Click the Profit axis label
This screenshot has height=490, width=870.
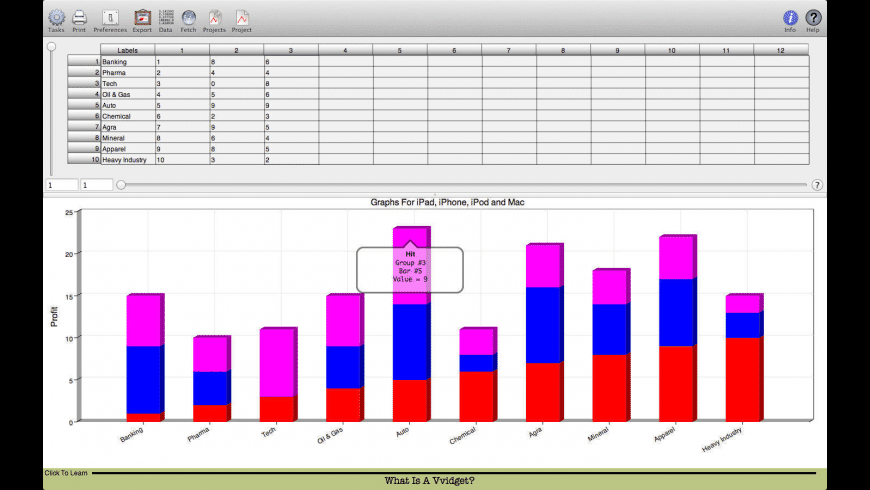[x=54, y=316]
